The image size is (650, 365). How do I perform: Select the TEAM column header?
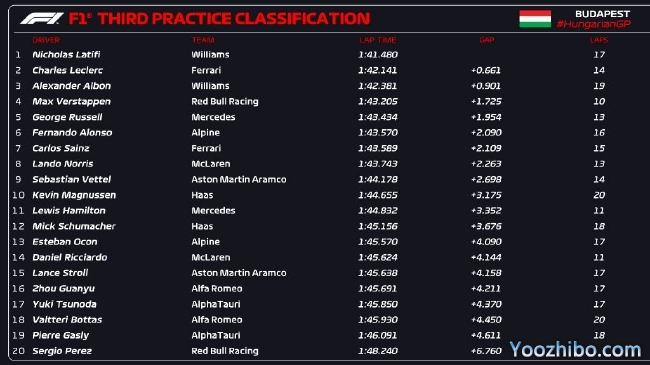click(203, 40)
